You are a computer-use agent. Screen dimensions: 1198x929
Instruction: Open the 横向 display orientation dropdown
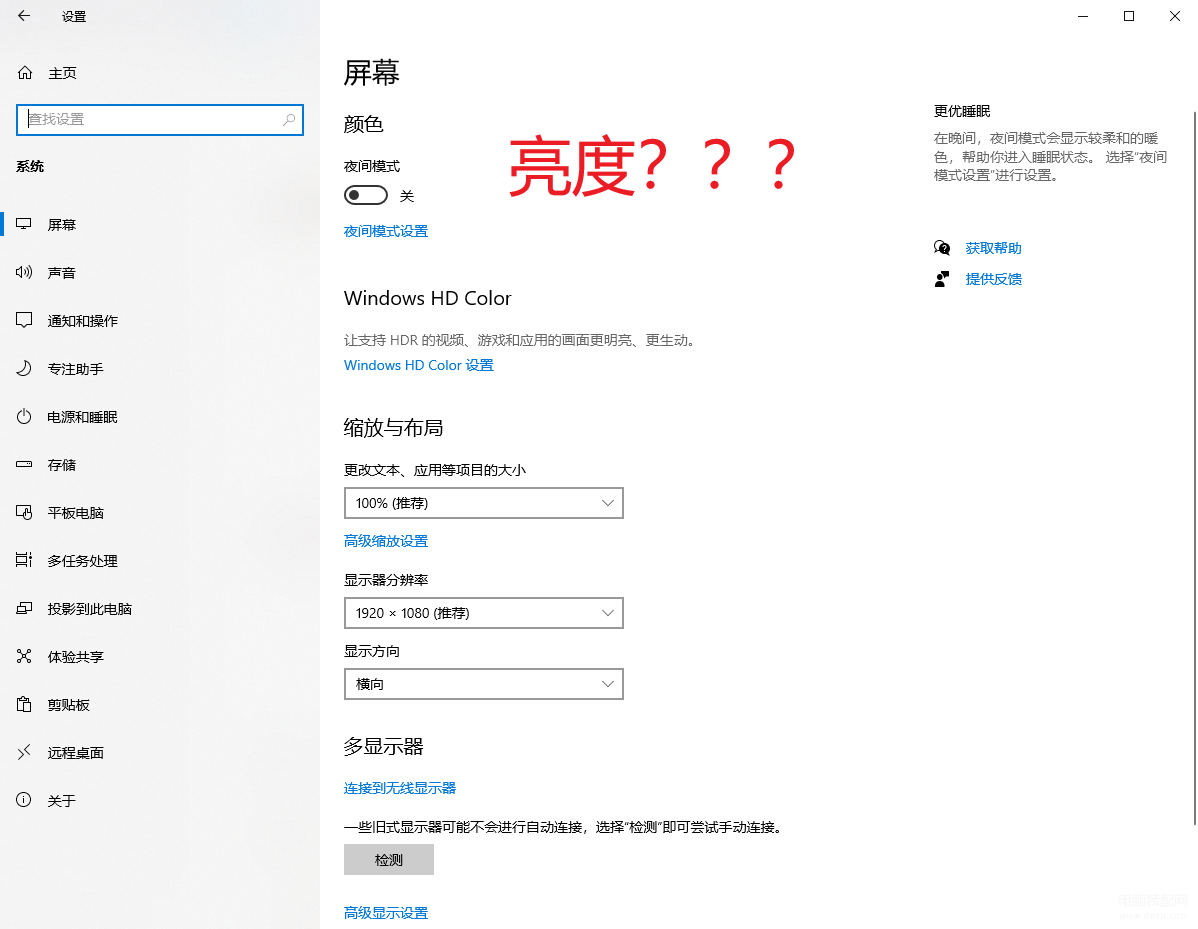pos(484,684)
